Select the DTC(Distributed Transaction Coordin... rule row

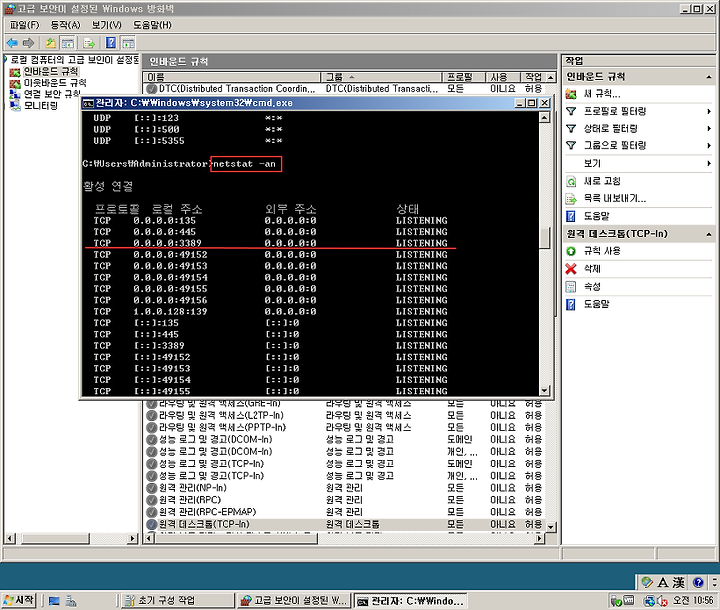(344, 88)
